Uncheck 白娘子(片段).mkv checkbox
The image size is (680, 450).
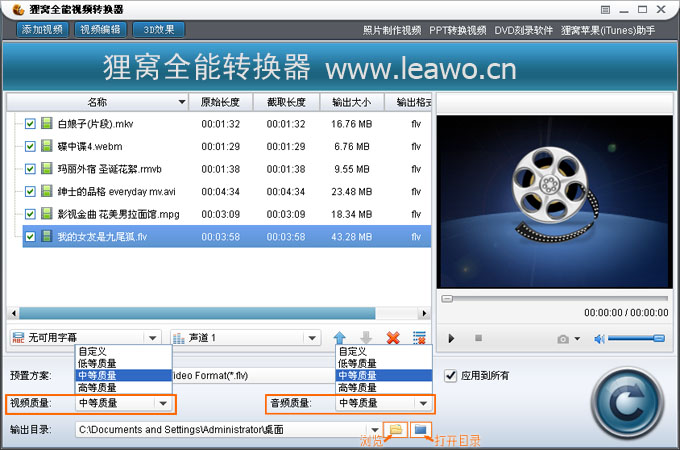(x=30, y=124)
